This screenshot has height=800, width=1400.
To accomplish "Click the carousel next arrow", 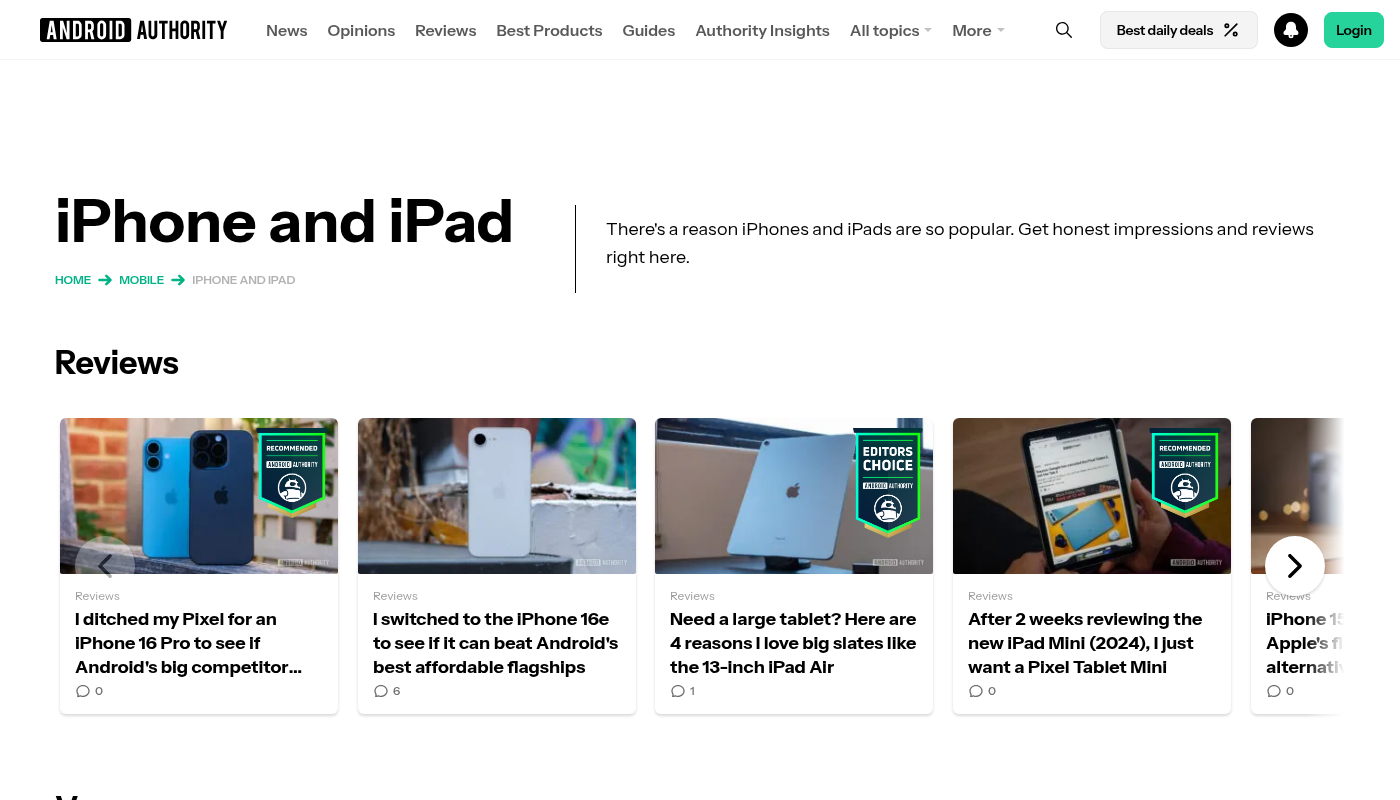I will point(1294,566).
